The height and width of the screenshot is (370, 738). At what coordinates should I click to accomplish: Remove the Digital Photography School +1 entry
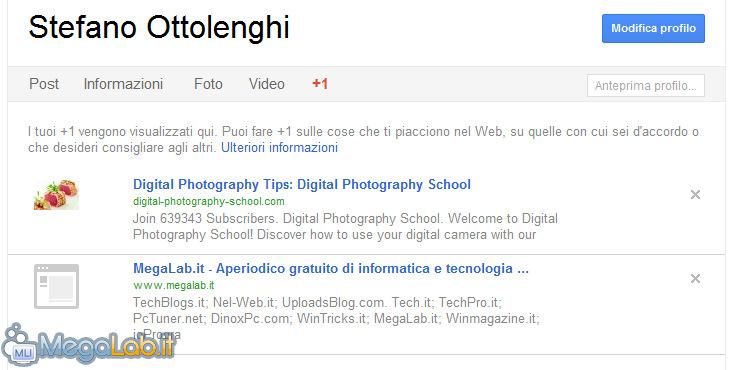[x=695, y=194]
